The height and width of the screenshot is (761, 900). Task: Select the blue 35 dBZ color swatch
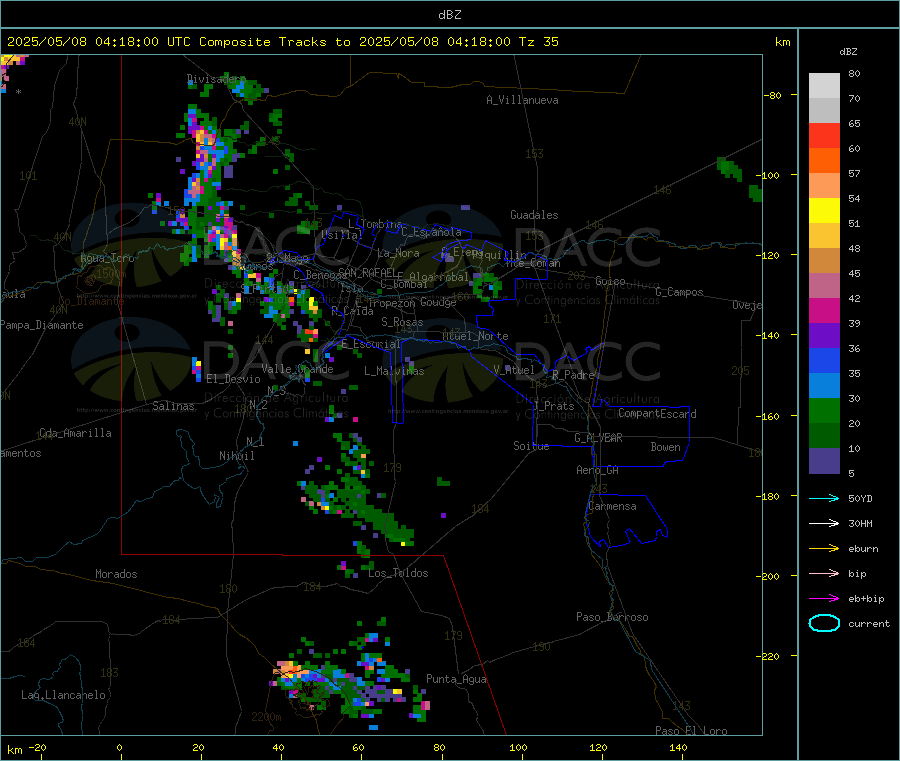(824, 361)
